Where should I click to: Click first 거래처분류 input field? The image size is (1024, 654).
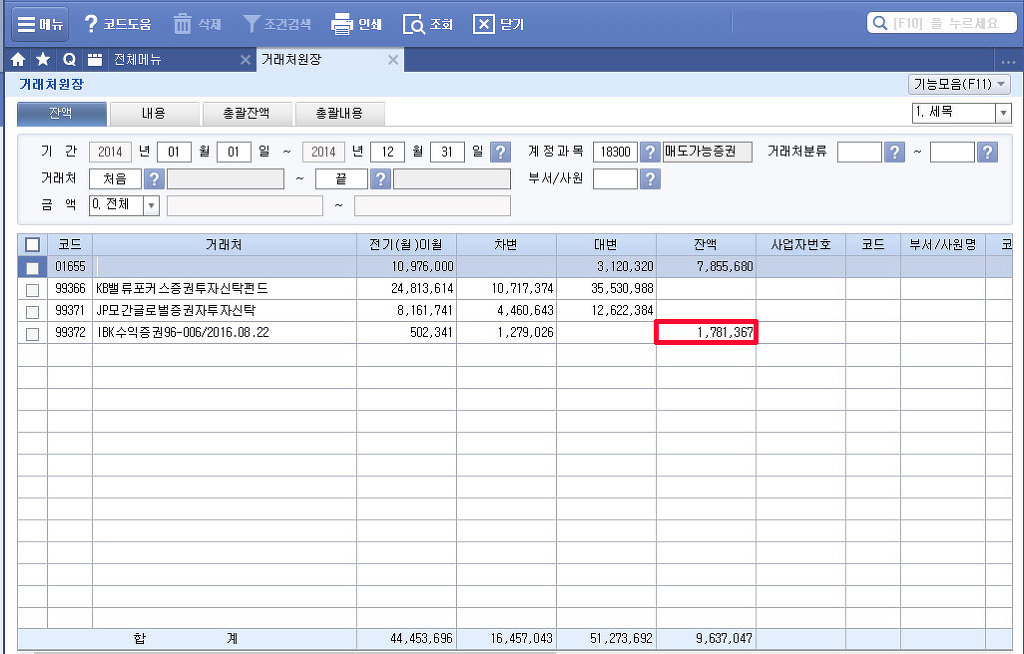pyautogui.click(x=859, y=152)
